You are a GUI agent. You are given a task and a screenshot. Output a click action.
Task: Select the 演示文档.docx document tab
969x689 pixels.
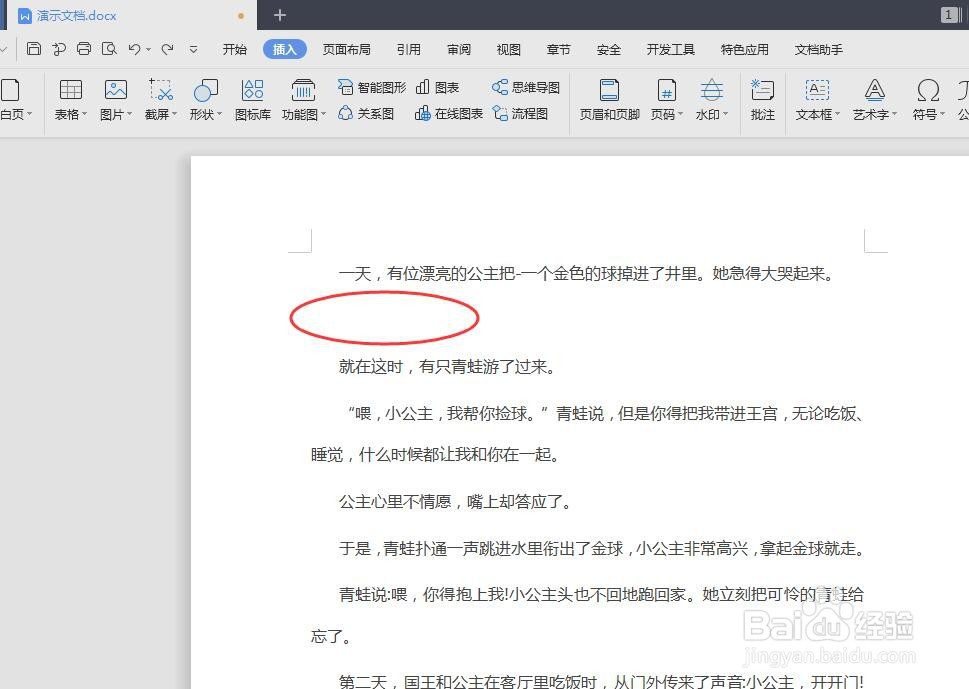point(130,15)
